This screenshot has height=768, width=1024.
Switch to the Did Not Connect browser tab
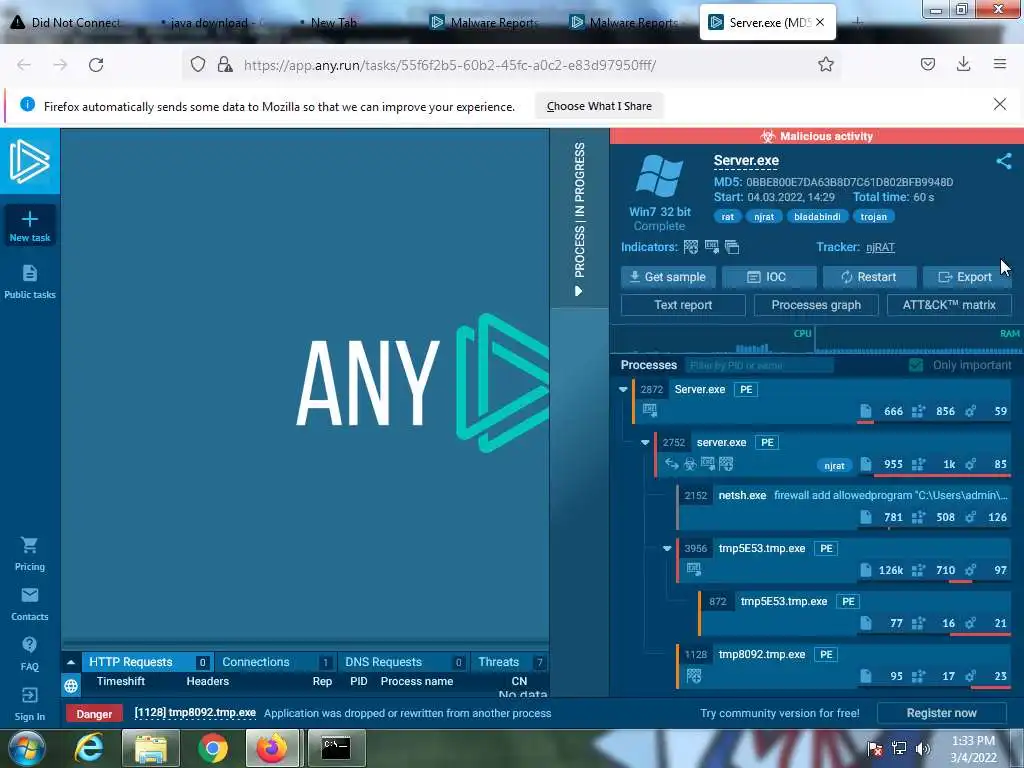click(69, 23)
